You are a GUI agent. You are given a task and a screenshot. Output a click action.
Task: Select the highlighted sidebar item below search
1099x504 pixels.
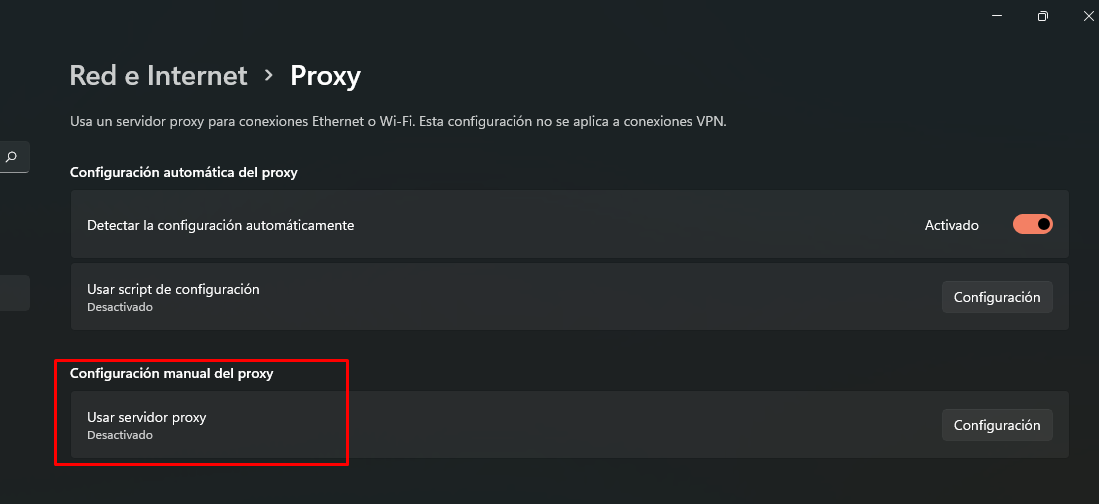point(15,292)
